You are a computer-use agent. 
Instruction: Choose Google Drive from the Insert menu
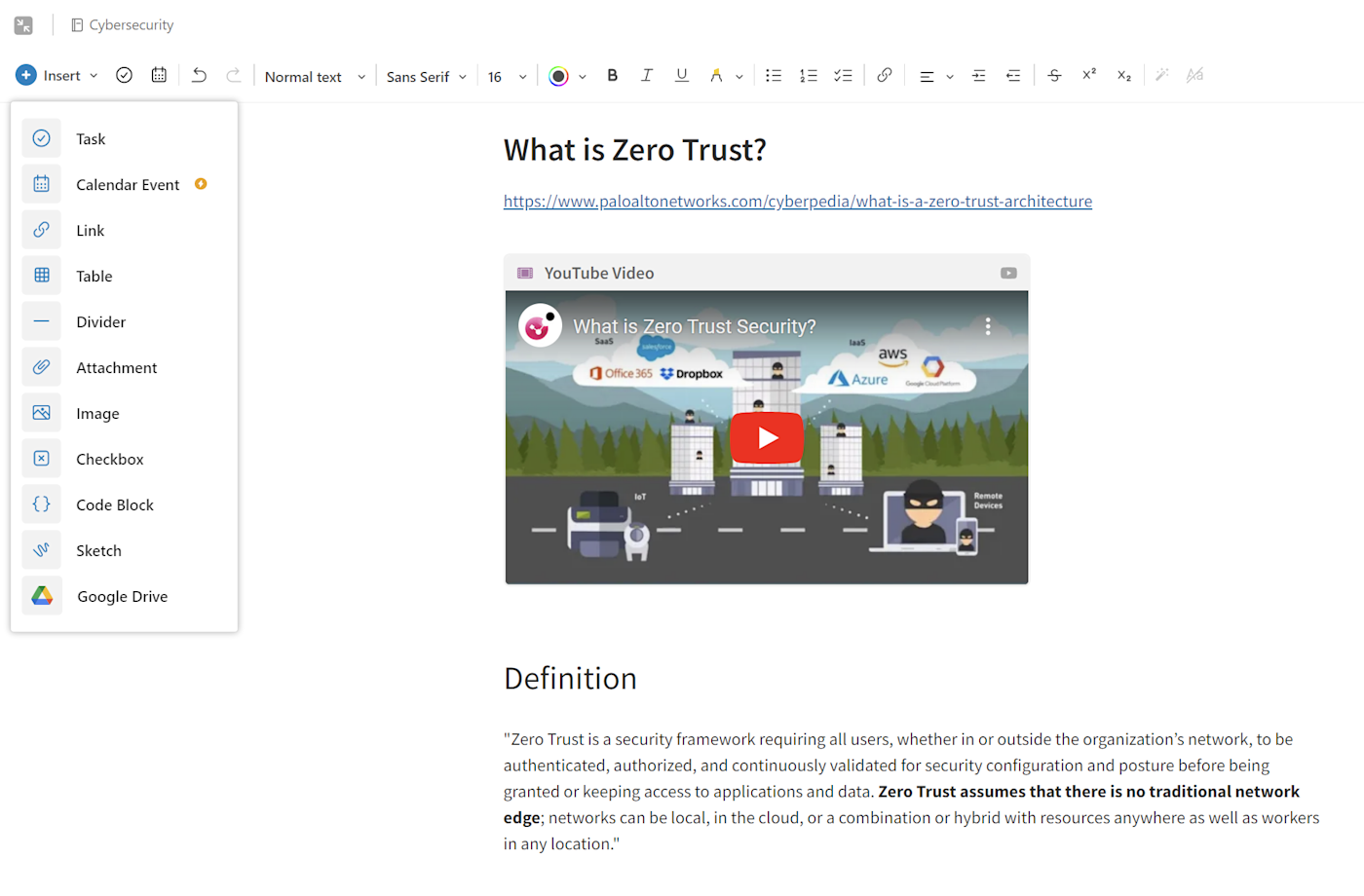(x=124, y=596)
